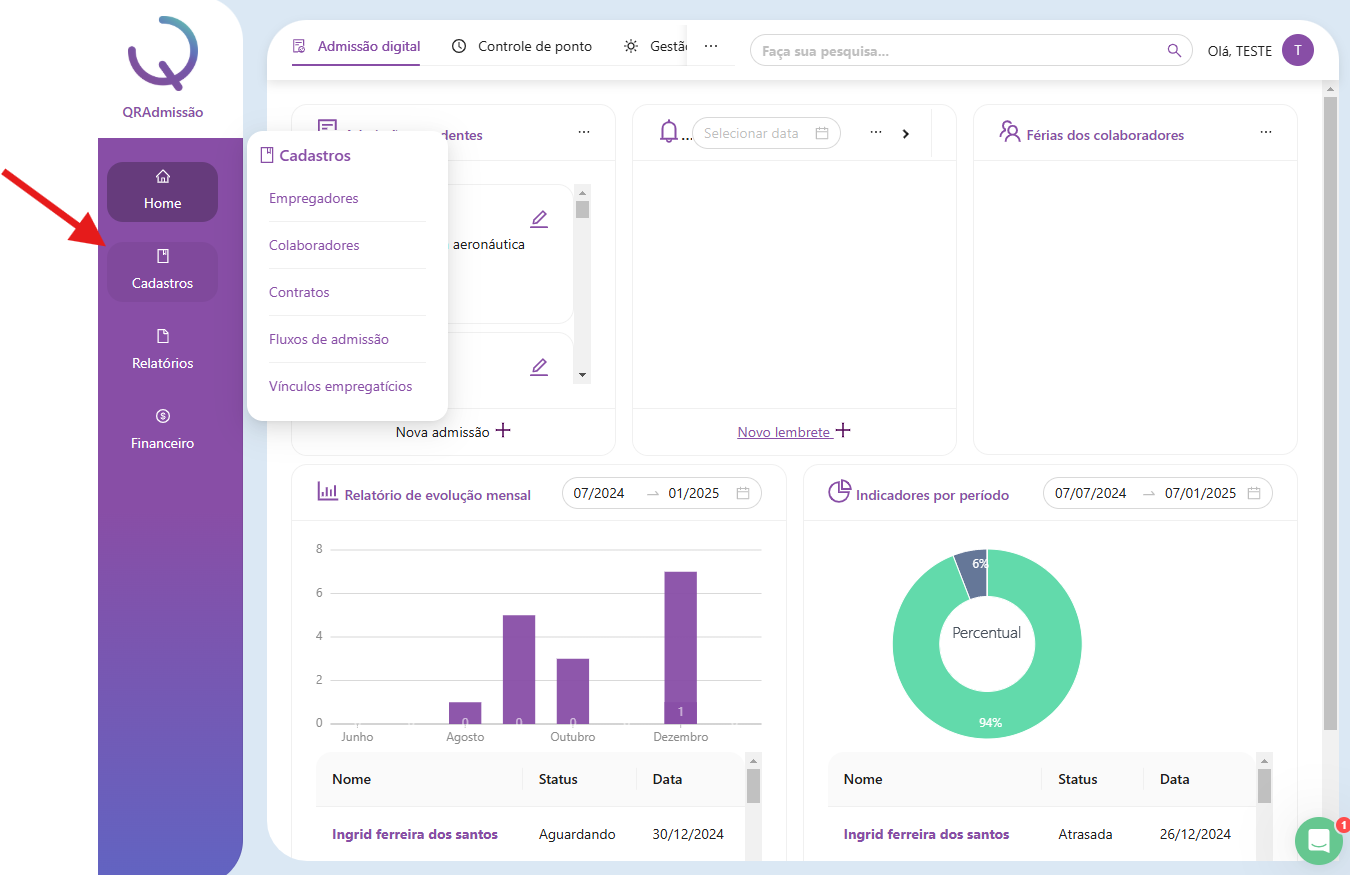
Task: Click the next arrow in reminders panel
Action: (x=906, y=133)
